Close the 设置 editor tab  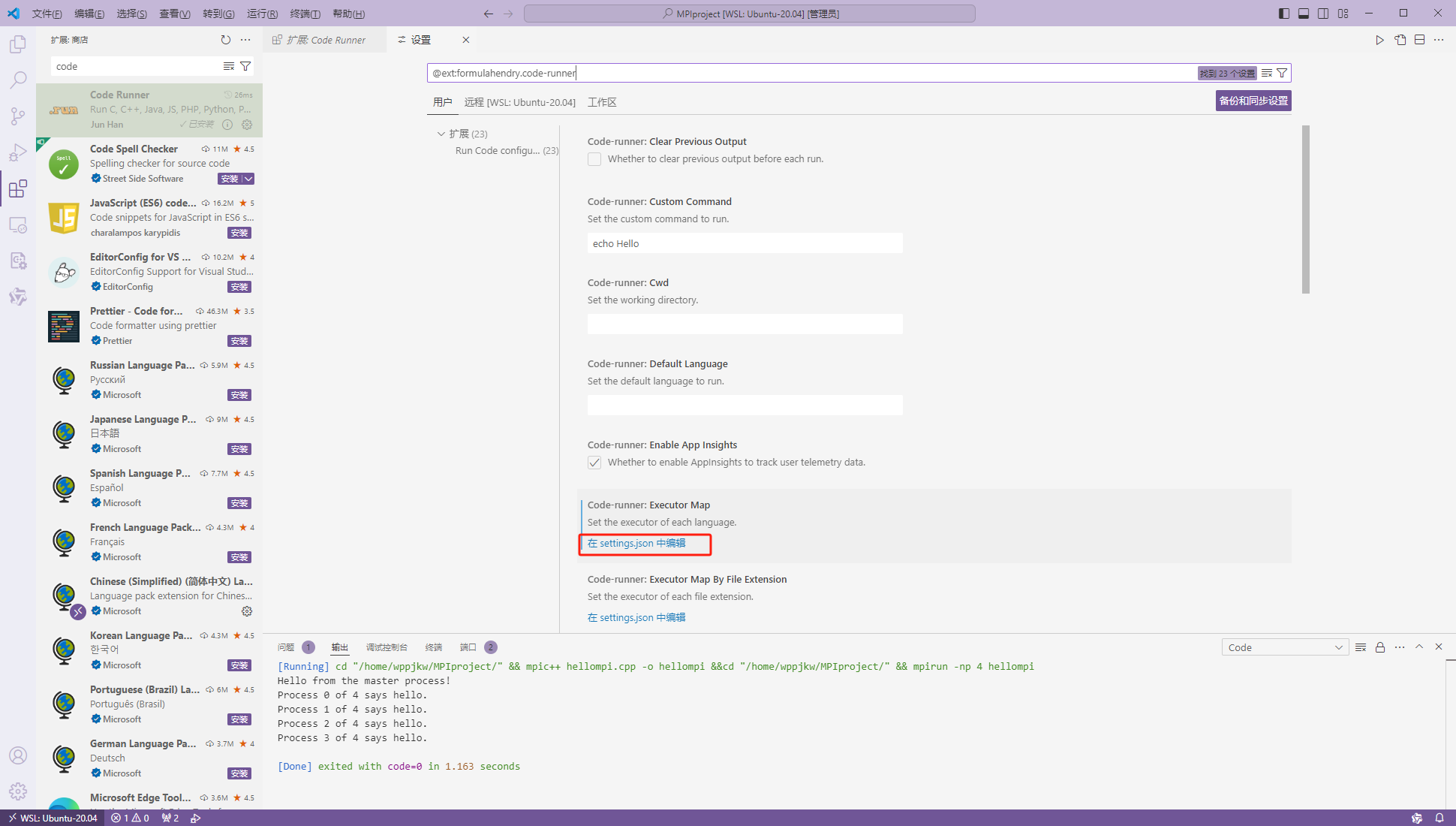point(466,40)
